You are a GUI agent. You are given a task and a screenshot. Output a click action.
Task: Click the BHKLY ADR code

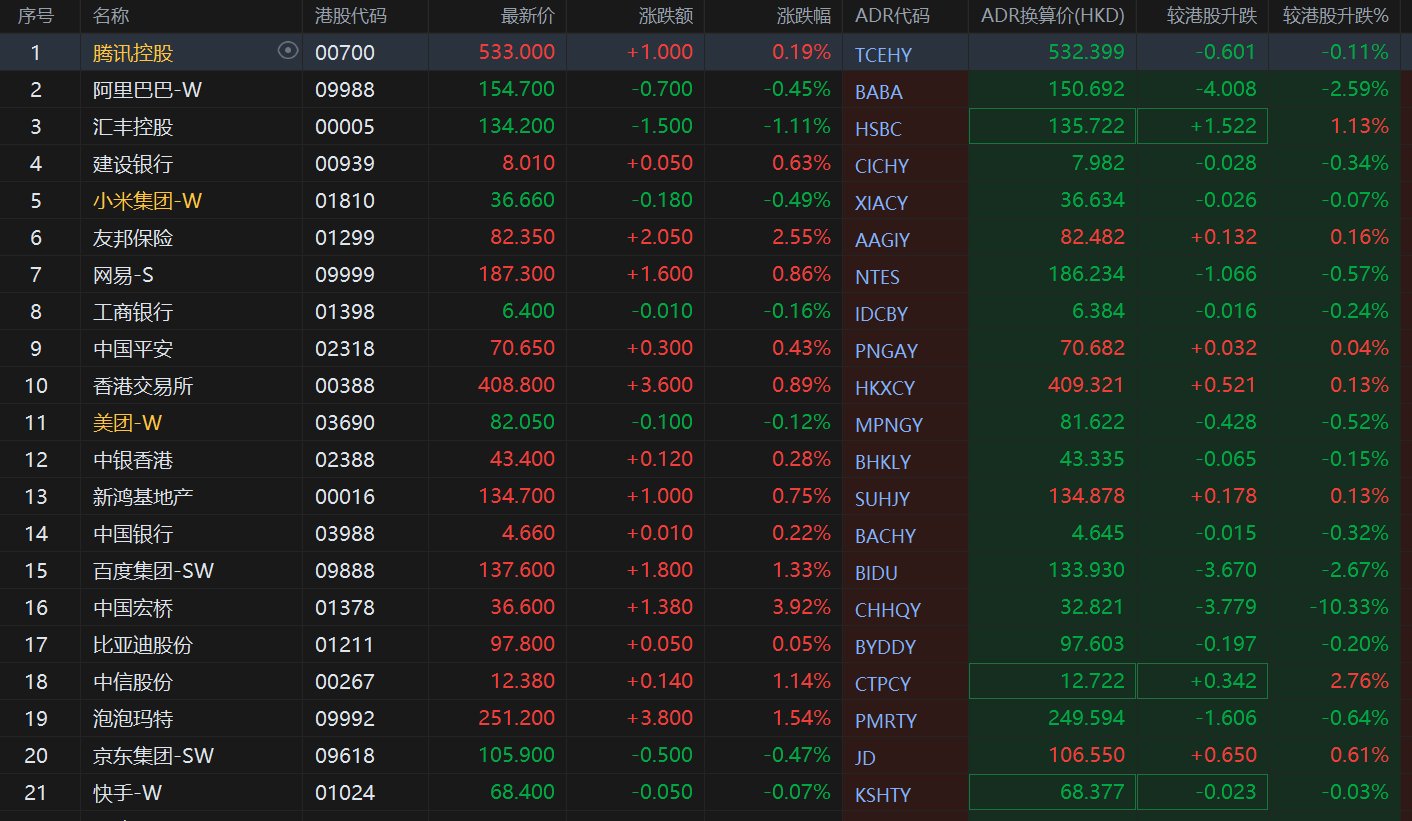[883, 462]
